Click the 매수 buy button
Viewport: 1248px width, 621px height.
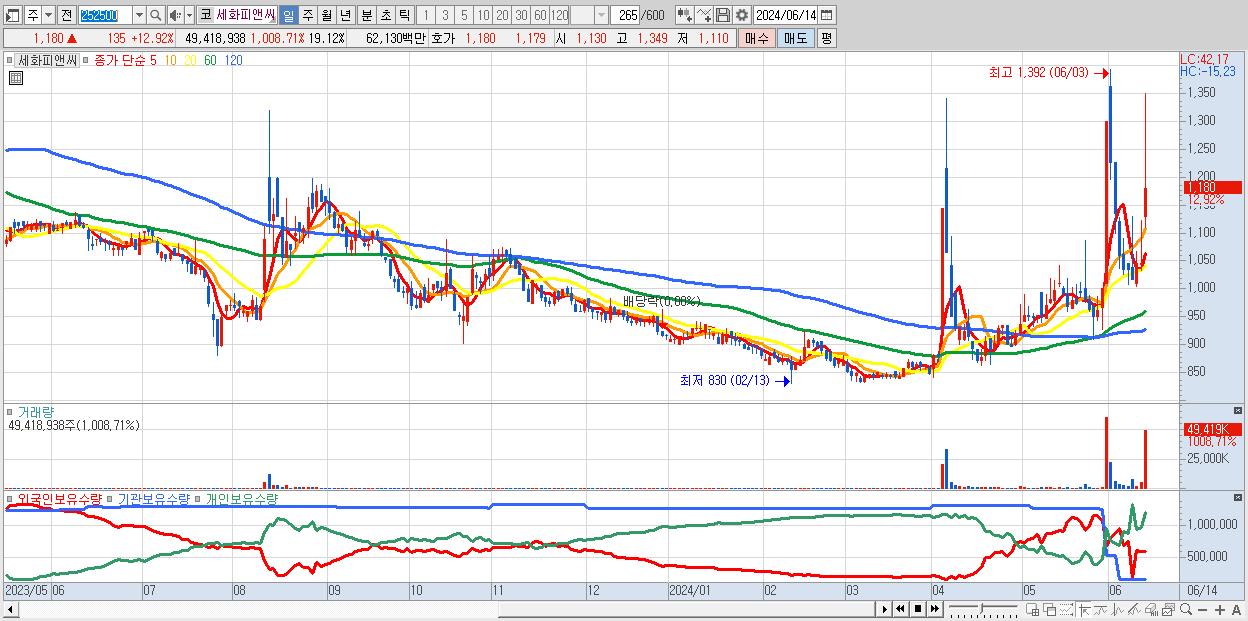click(x=757, y=38)
